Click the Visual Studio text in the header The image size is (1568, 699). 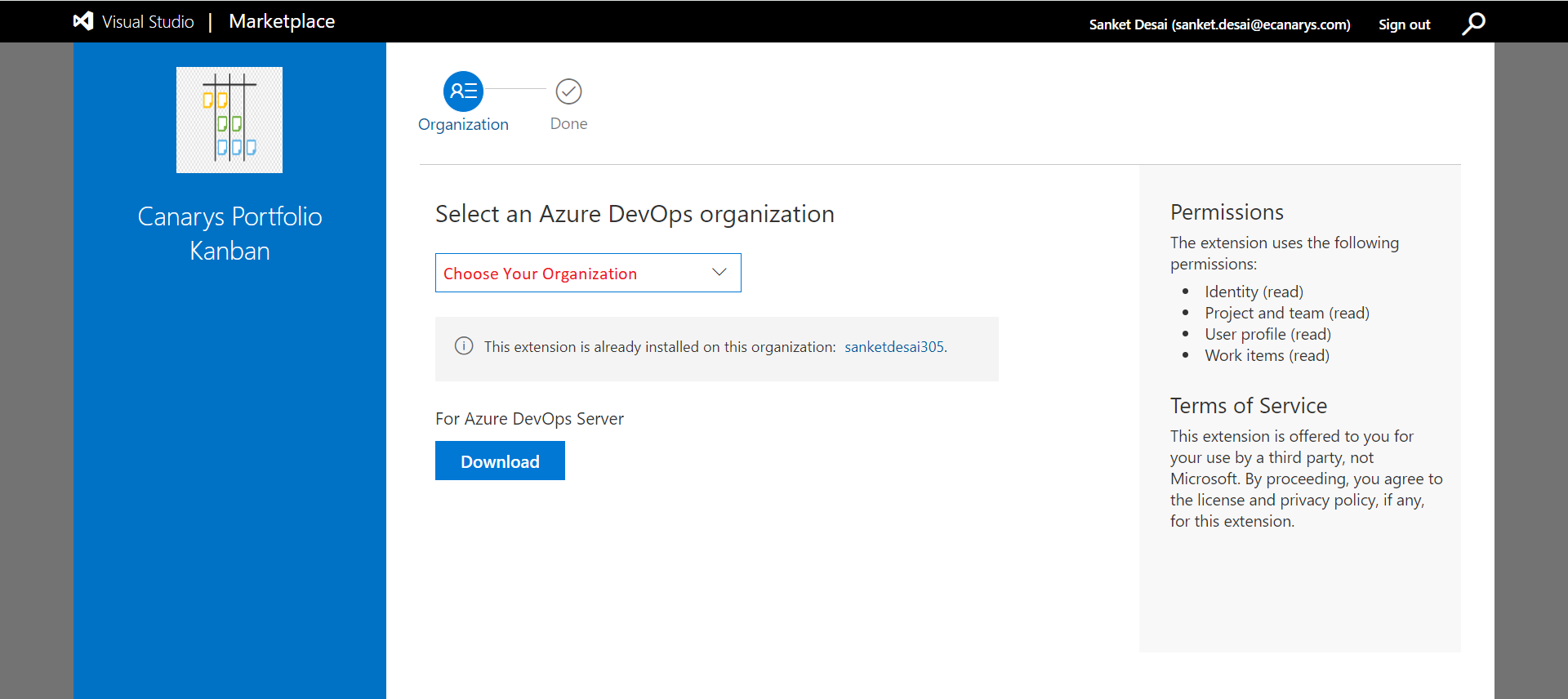(x=148, y=22)
